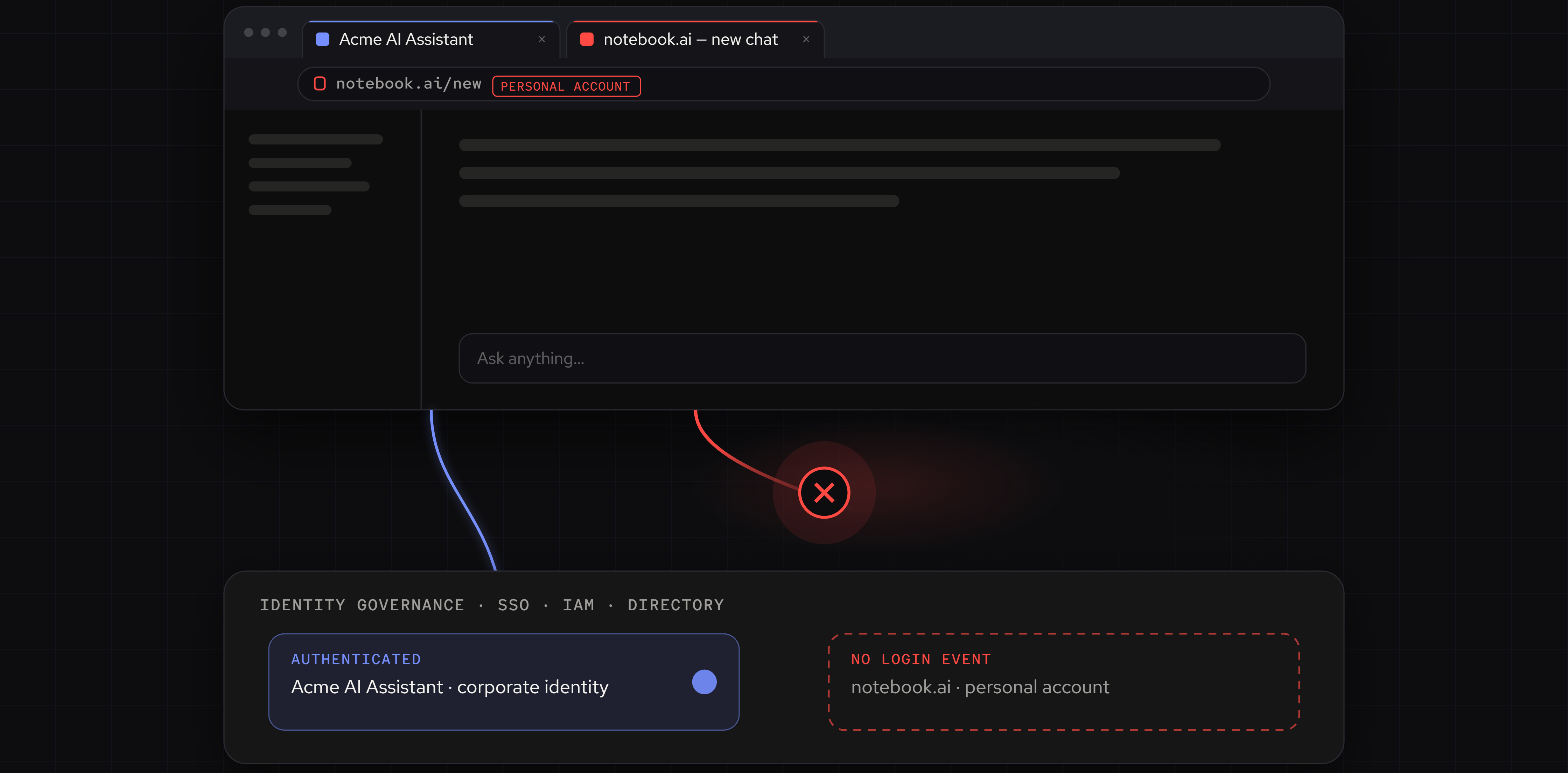Click the blue Acme AI Assistant tab favicon
1568x773 pixels.
[323, 40]
